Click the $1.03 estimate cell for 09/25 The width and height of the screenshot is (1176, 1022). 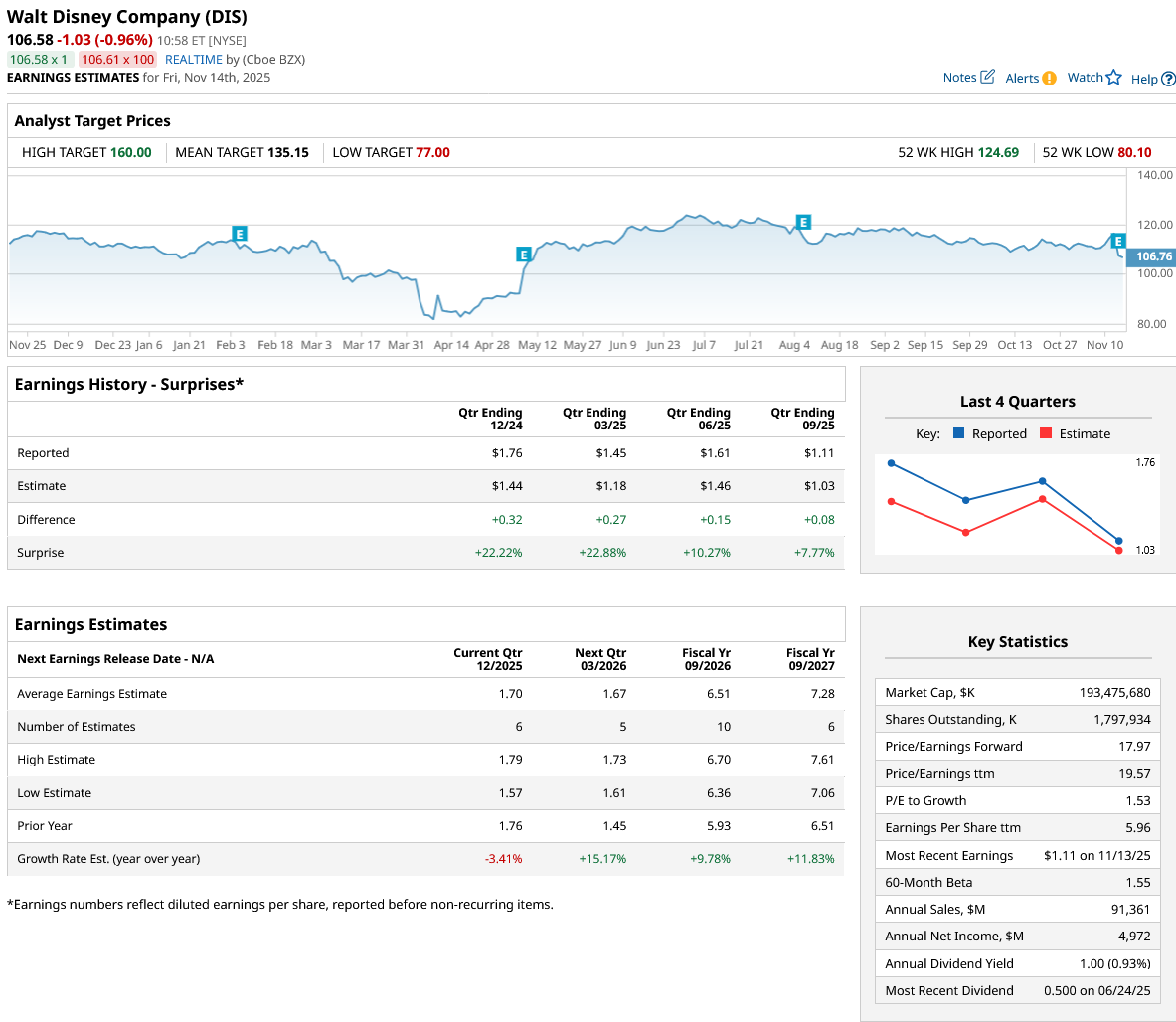click(x=819, y=486)
